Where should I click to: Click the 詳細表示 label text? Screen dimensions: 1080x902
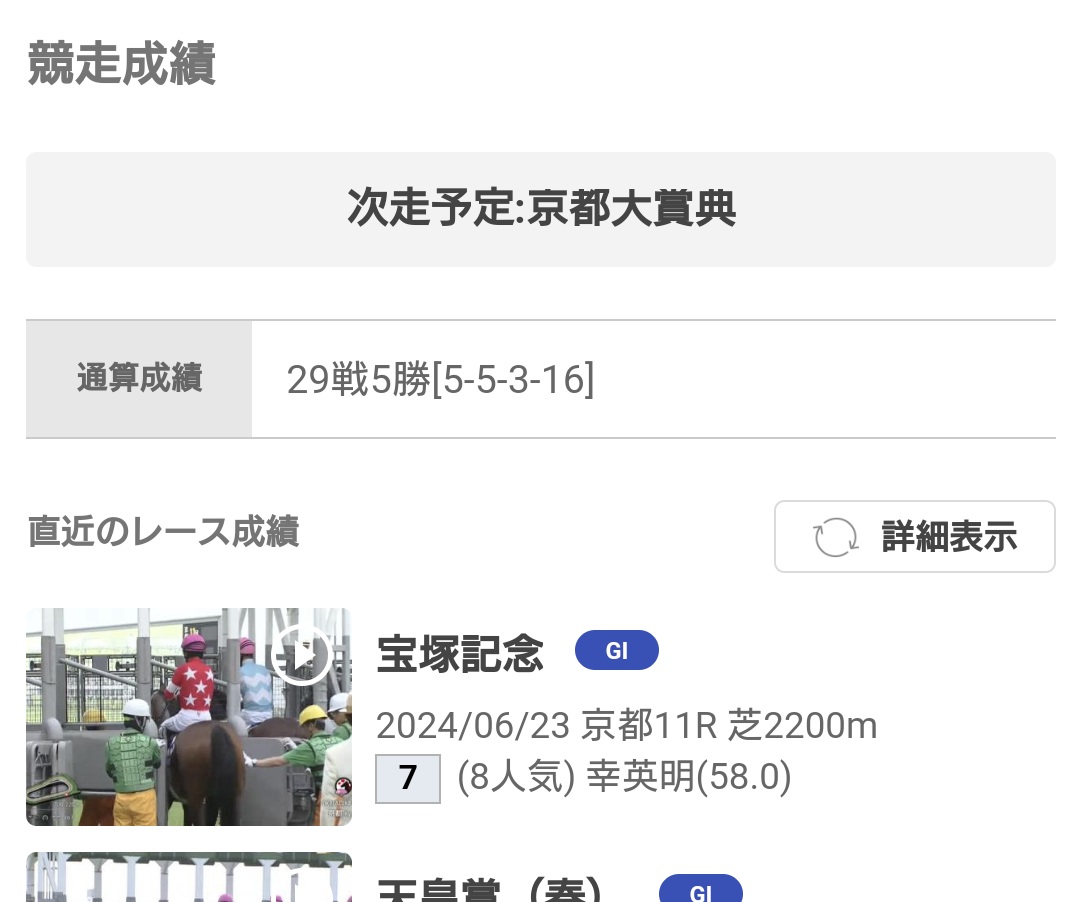(x=949, y=537)
